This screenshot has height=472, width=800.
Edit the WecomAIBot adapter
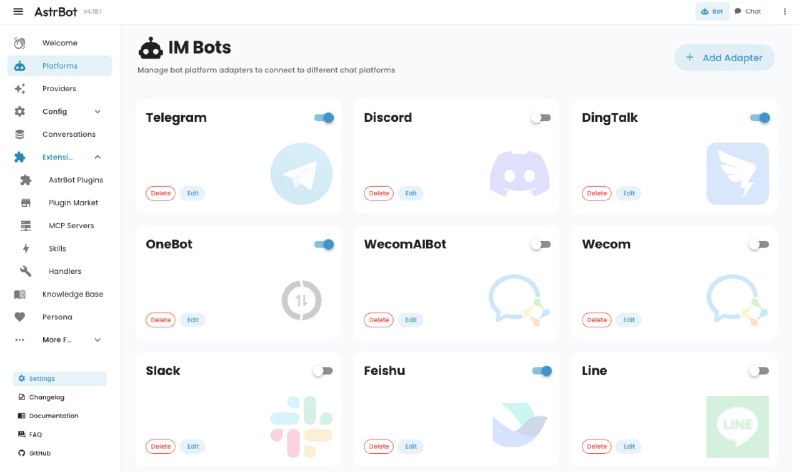click(411, 320)
